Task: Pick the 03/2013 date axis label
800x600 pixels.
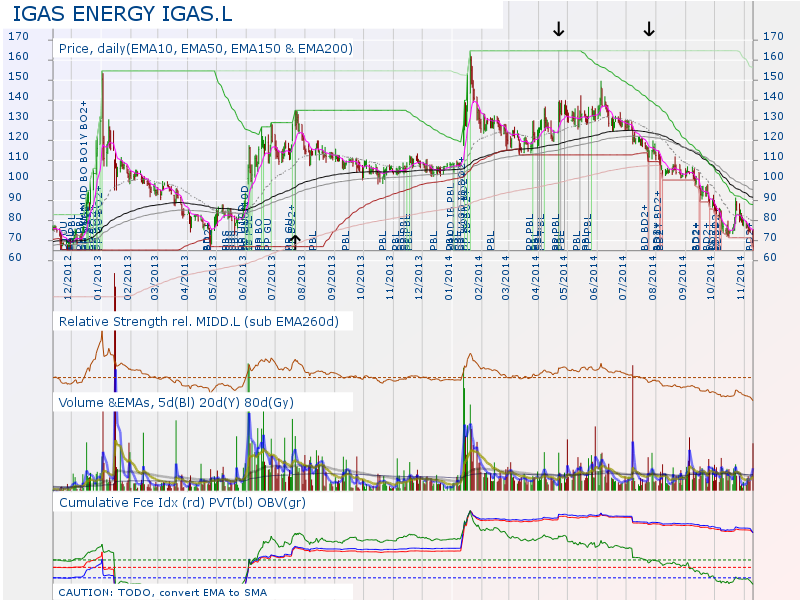Action: [155, 278]
